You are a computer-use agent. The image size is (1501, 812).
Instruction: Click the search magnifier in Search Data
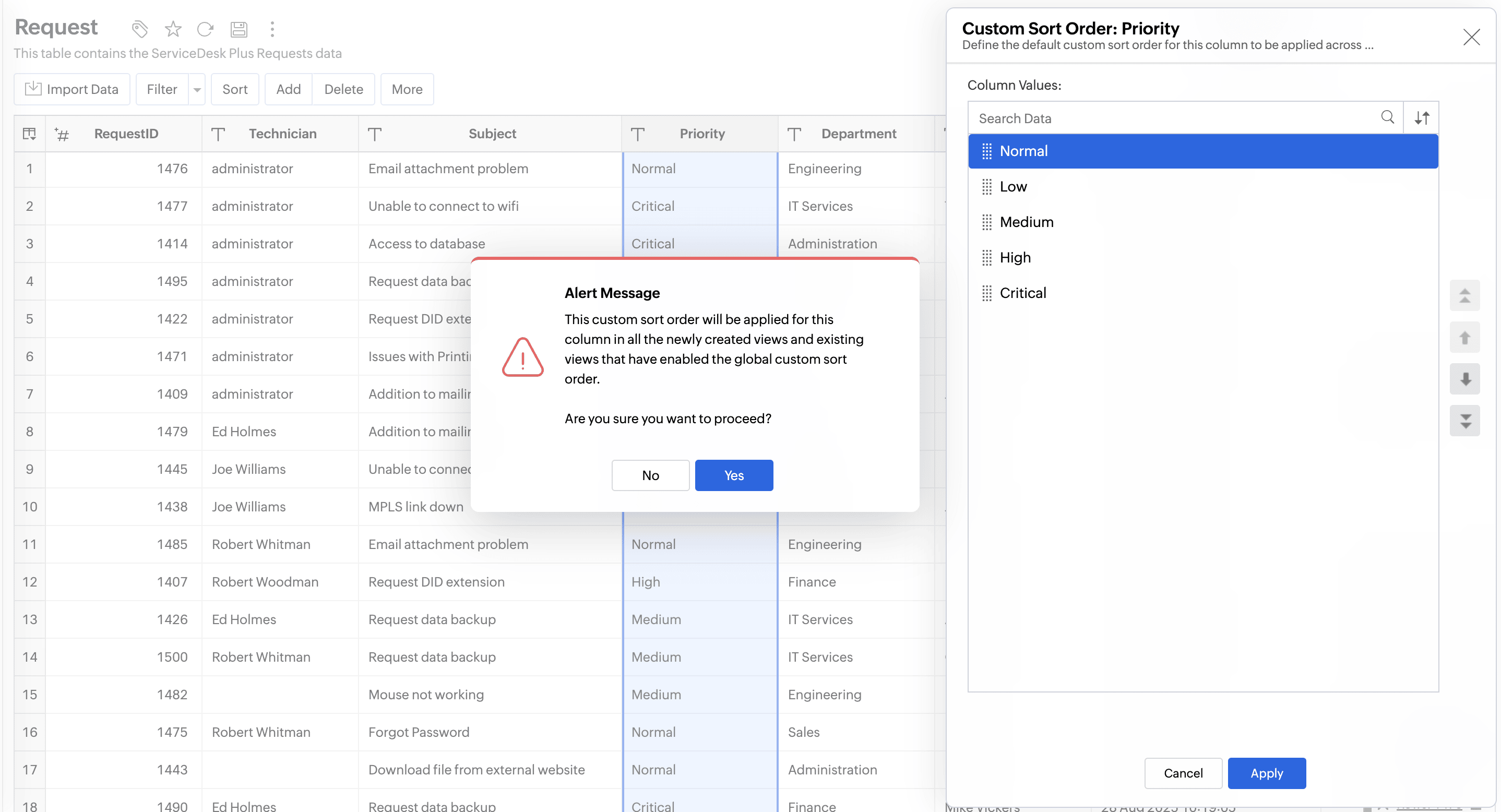1387,117
